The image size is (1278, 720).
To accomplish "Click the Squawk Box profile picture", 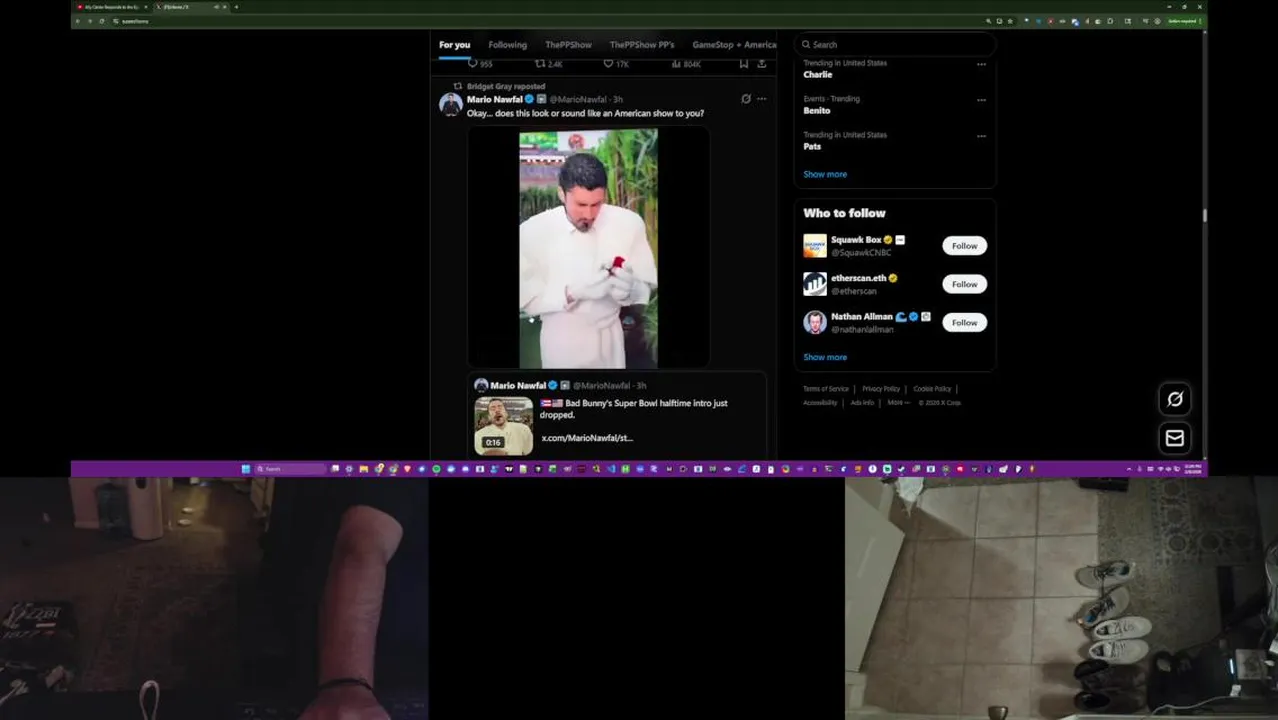I will coord(815,246).
